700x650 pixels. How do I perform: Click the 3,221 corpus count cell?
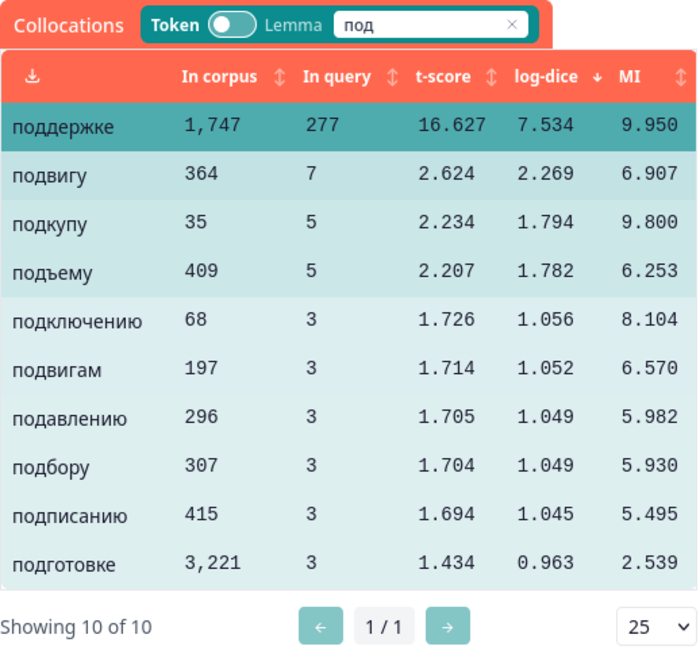click(x=212, y=563)
